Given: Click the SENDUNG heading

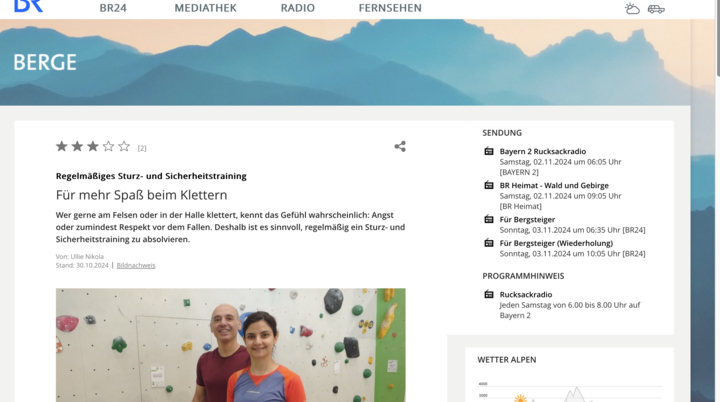Looking at the screenshot, I should coord(502,133).
